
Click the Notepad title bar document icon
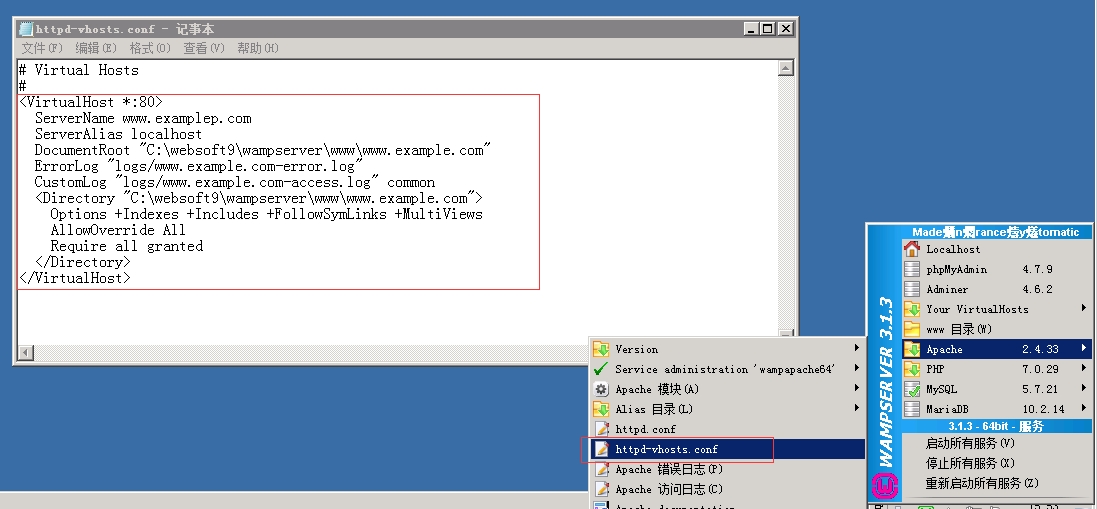click(x=26, y=29)
